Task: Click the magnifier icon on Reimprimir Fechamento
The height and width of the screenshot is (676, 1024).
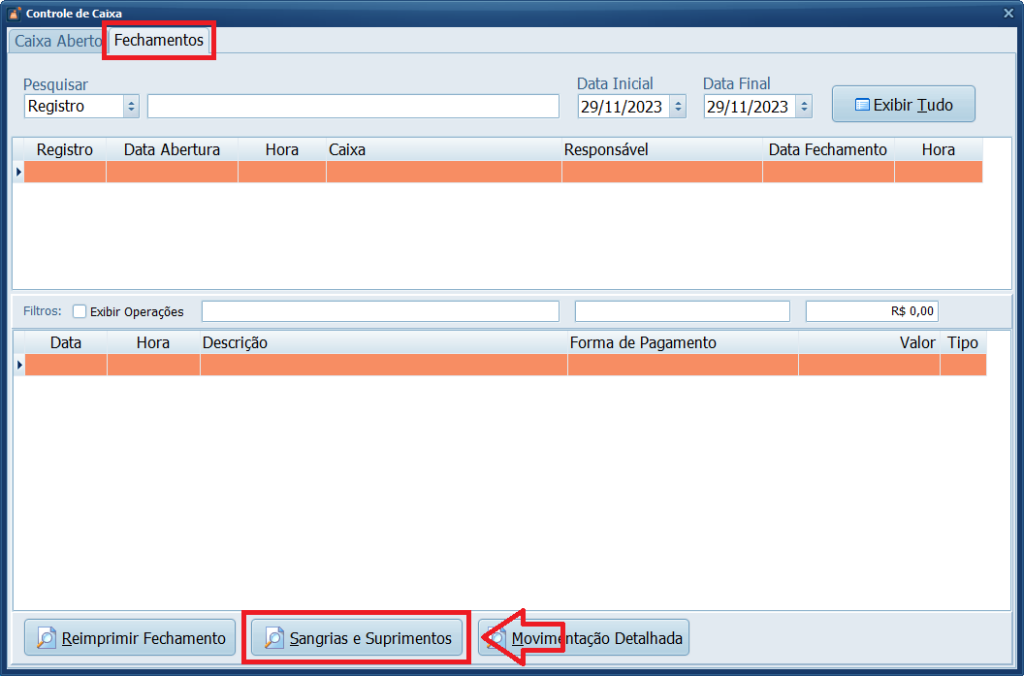Action: [46, 637]
